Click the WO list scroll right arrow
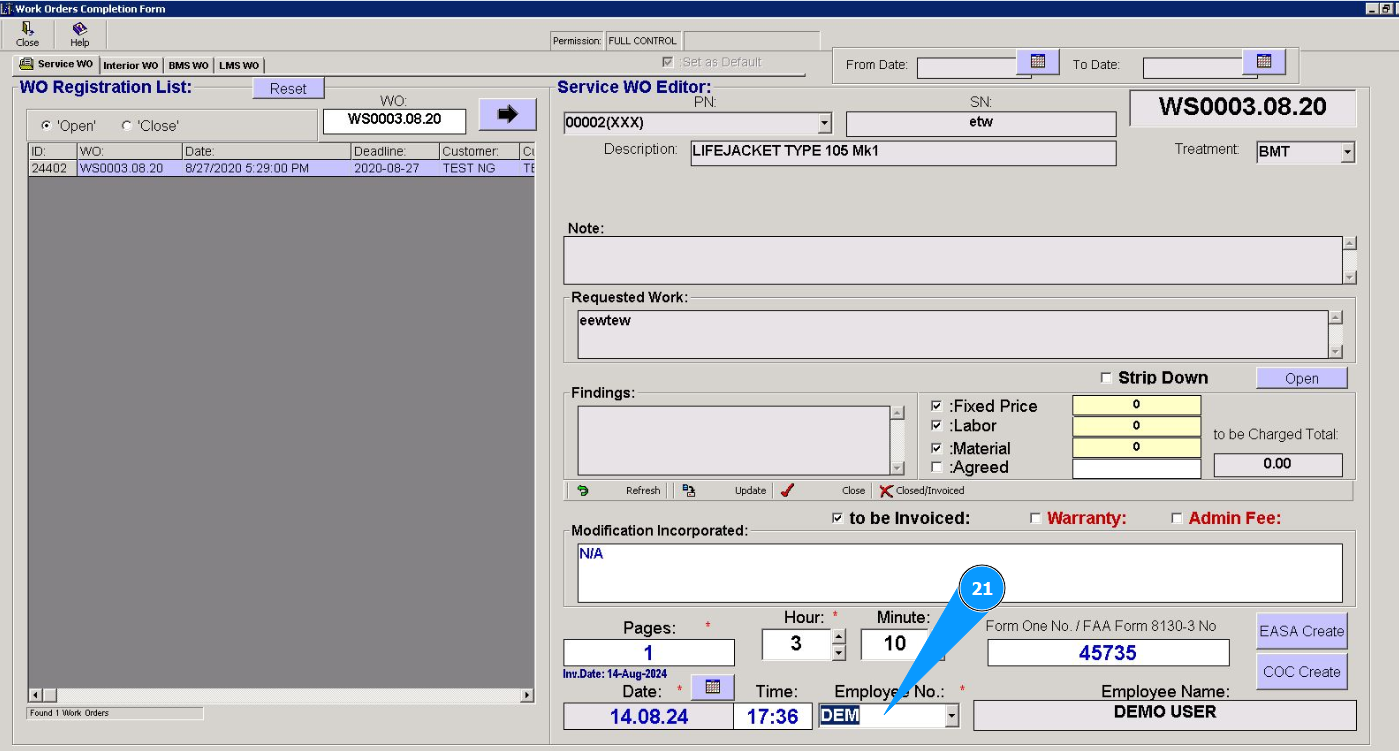The width and height of the screenshot is (1399, 751). coord(528,695)
